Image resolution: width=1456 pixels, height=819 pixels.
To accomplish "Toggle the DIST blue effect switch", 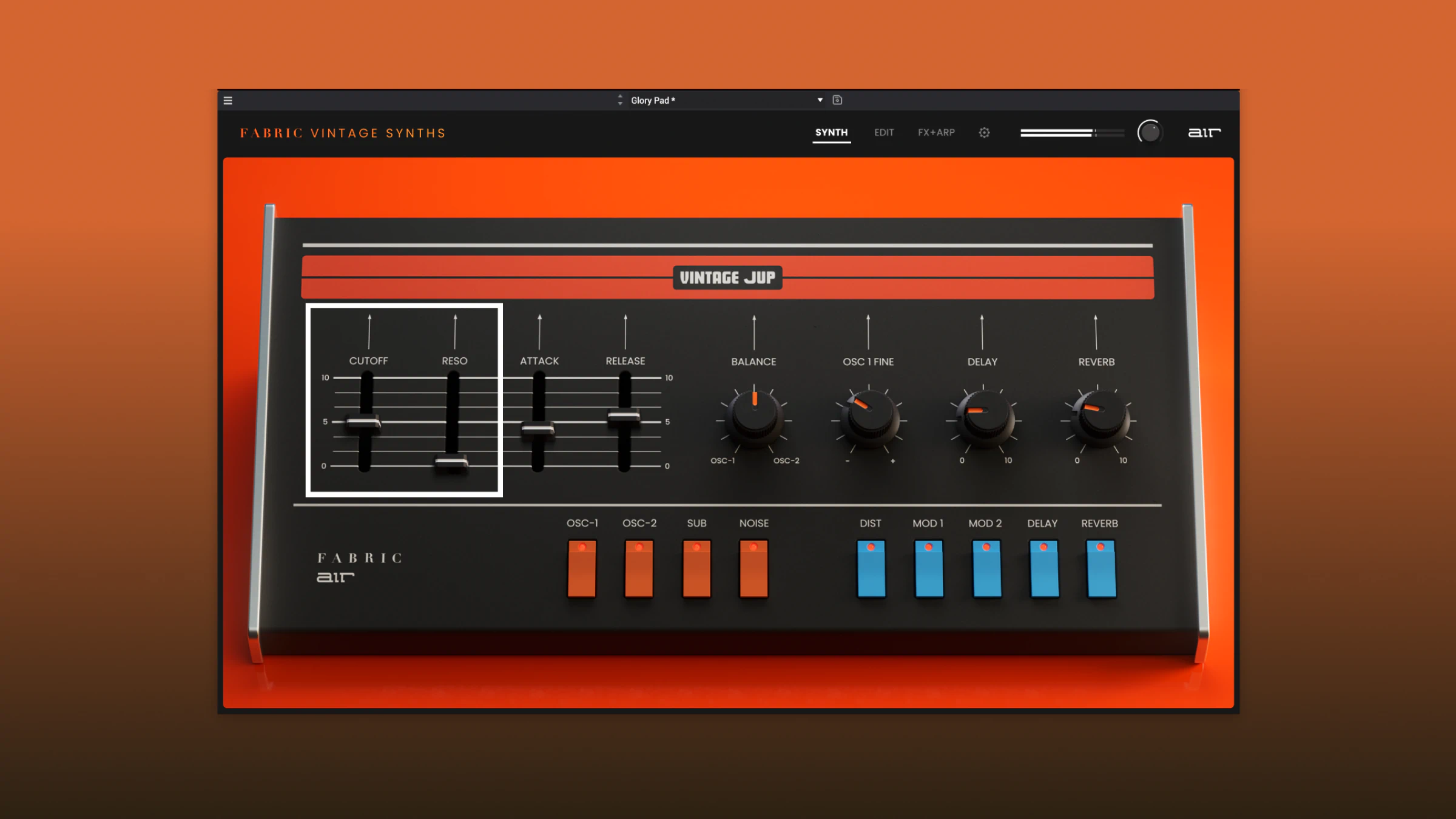I will [x=871, y=568].
